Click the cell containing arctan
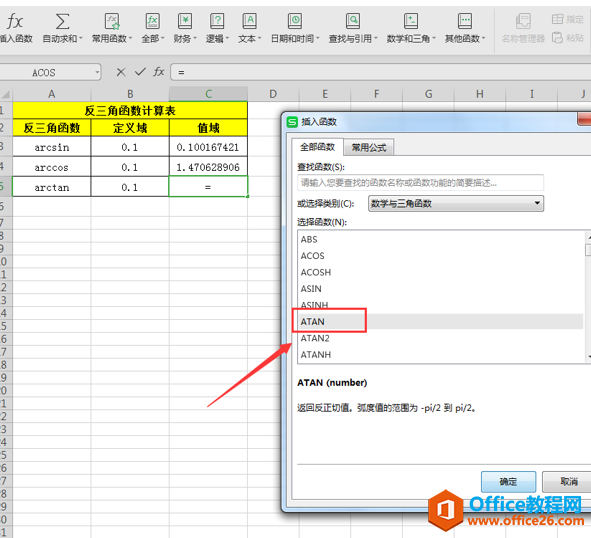 pyautogui.click(x=52, y=187)
